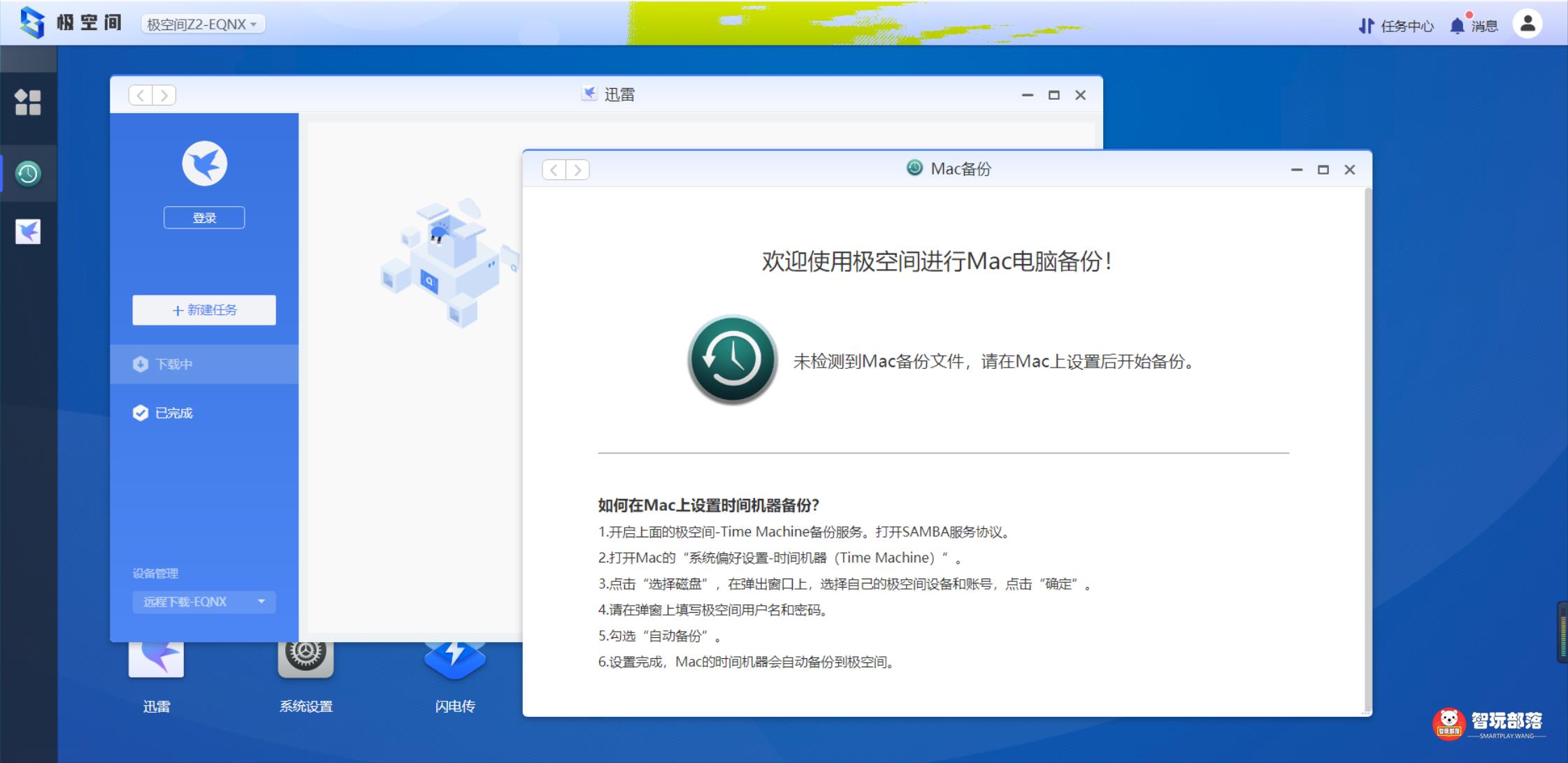Screen dimensions: 1568x763
Task: Select 下载中 tab in 迅雷
Action: (204, 364)
